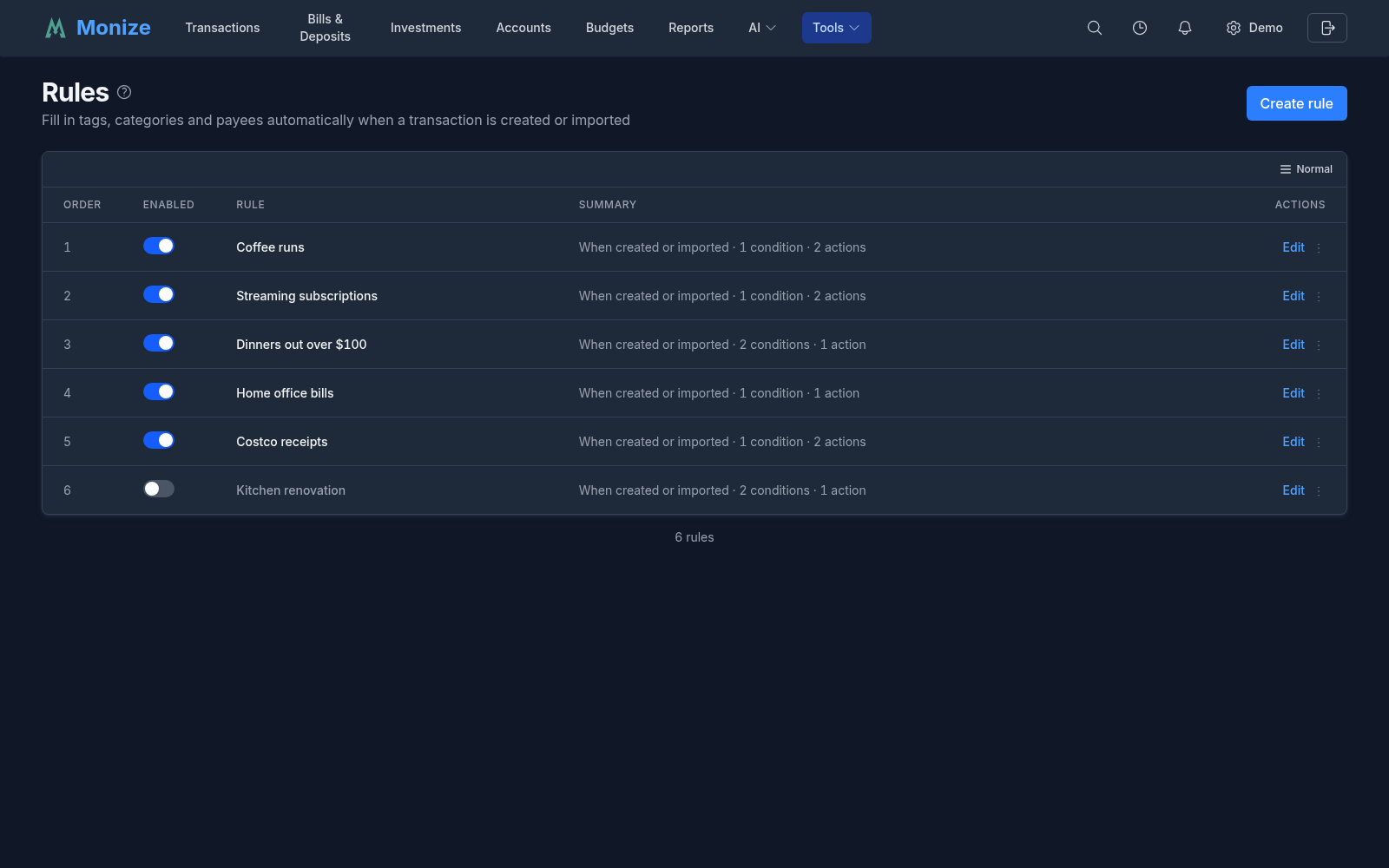
Task: Open Bills & Deposits page
Action: click(325, 28)
